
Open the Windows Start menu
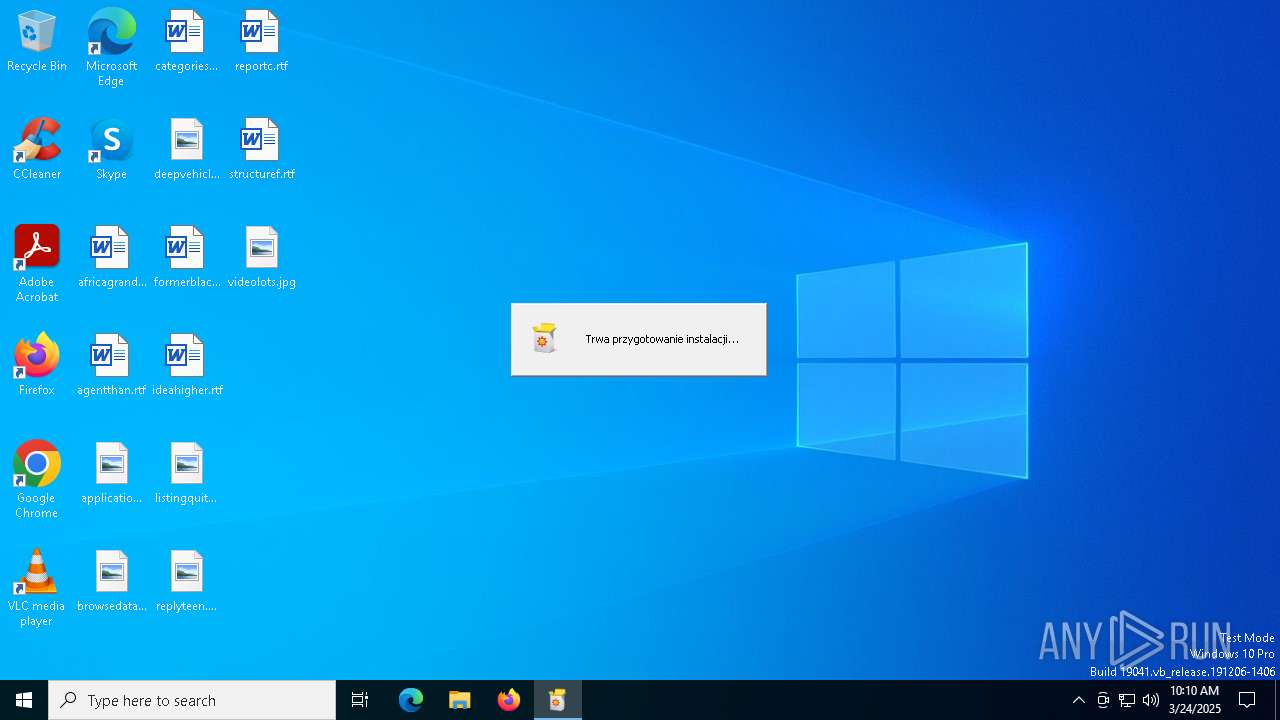point(24,700)
